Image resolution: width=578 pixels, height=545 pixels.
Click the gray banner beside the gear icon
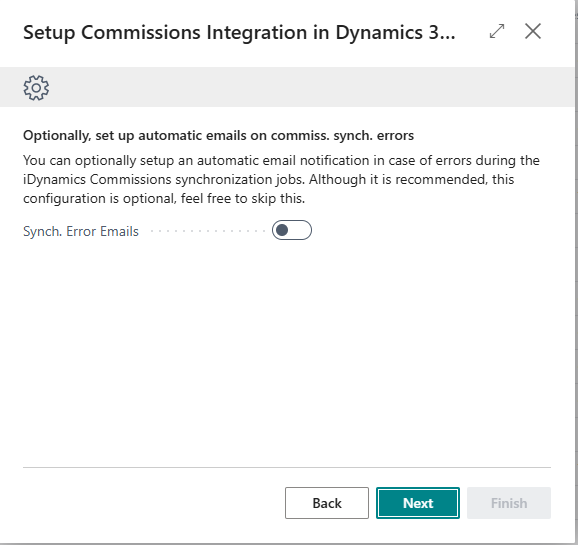(310, 87)
